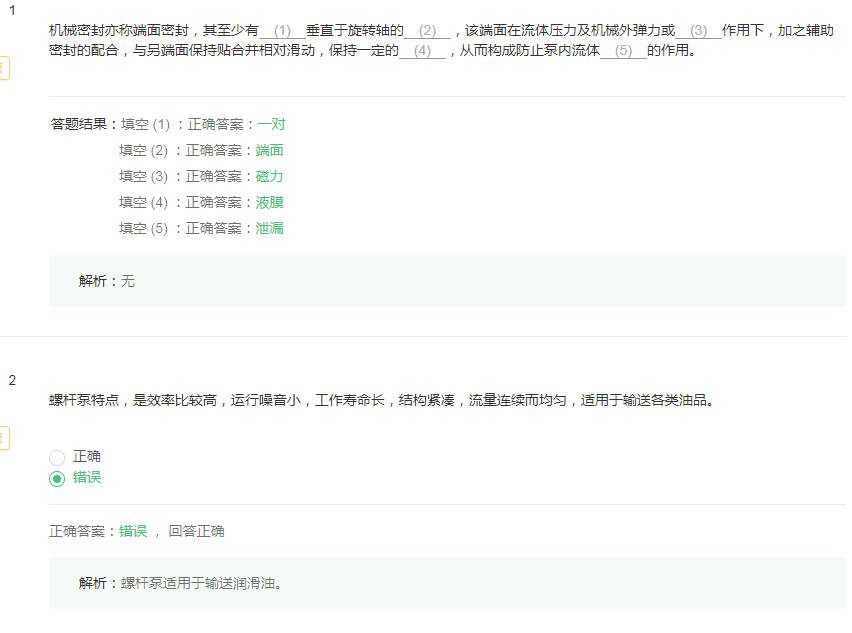Click the answer text 磁力
The height and width of the screenshot is (633, 852).
click(x=270, y=176)
